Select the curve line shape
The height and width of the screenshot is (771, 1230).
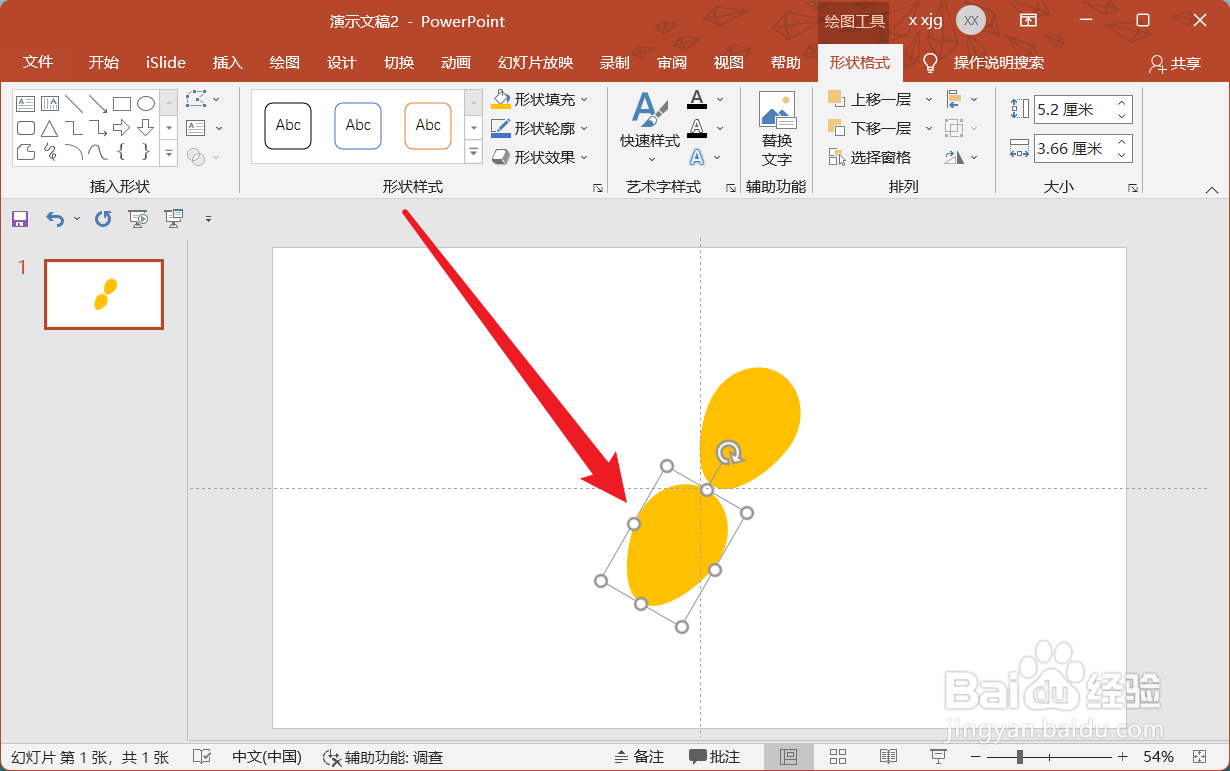click(x=98, y=152)
